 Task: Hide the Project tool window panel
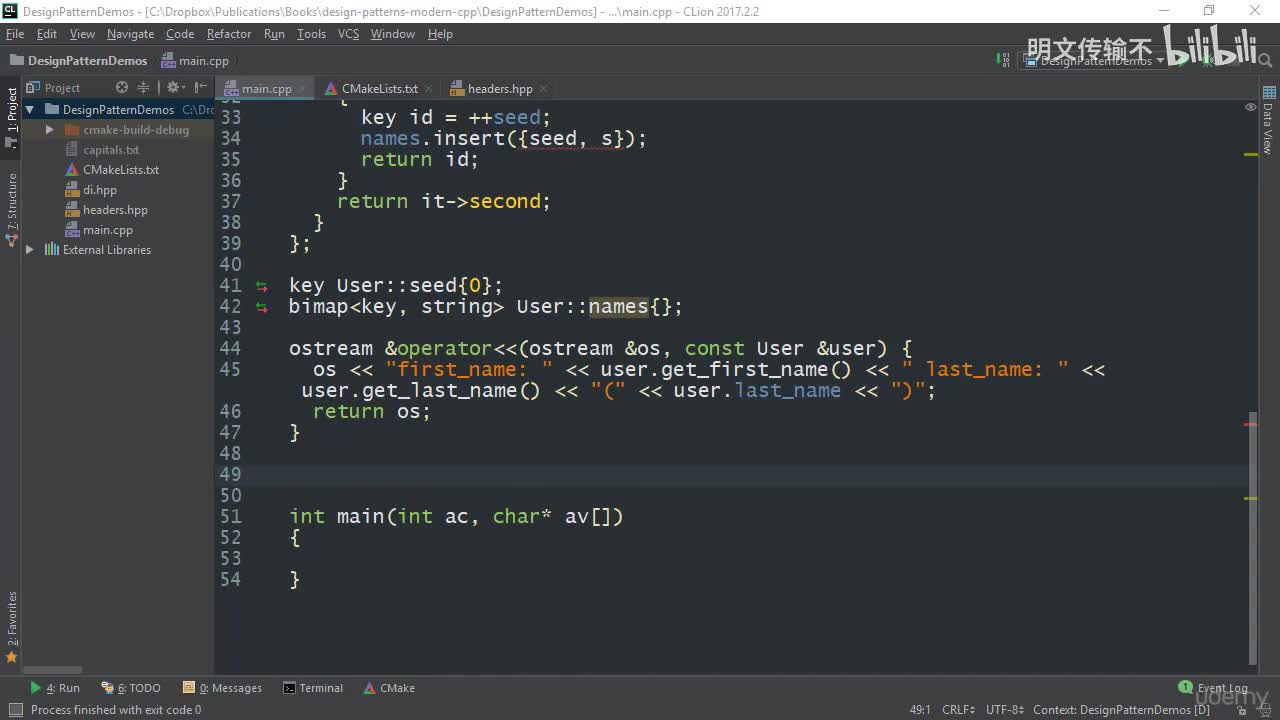coord(200,88)
